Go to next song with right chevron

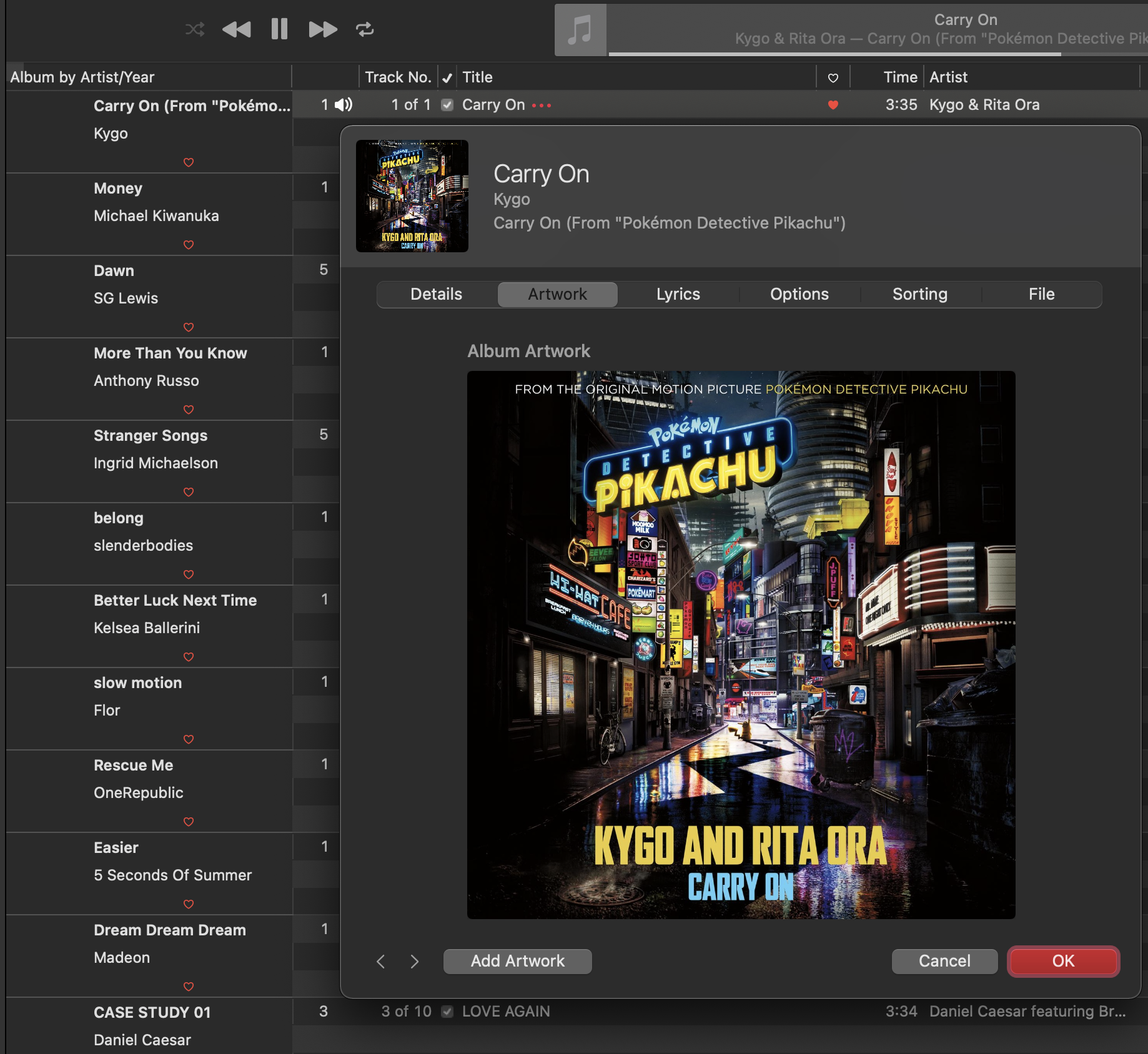click(415, 961)
